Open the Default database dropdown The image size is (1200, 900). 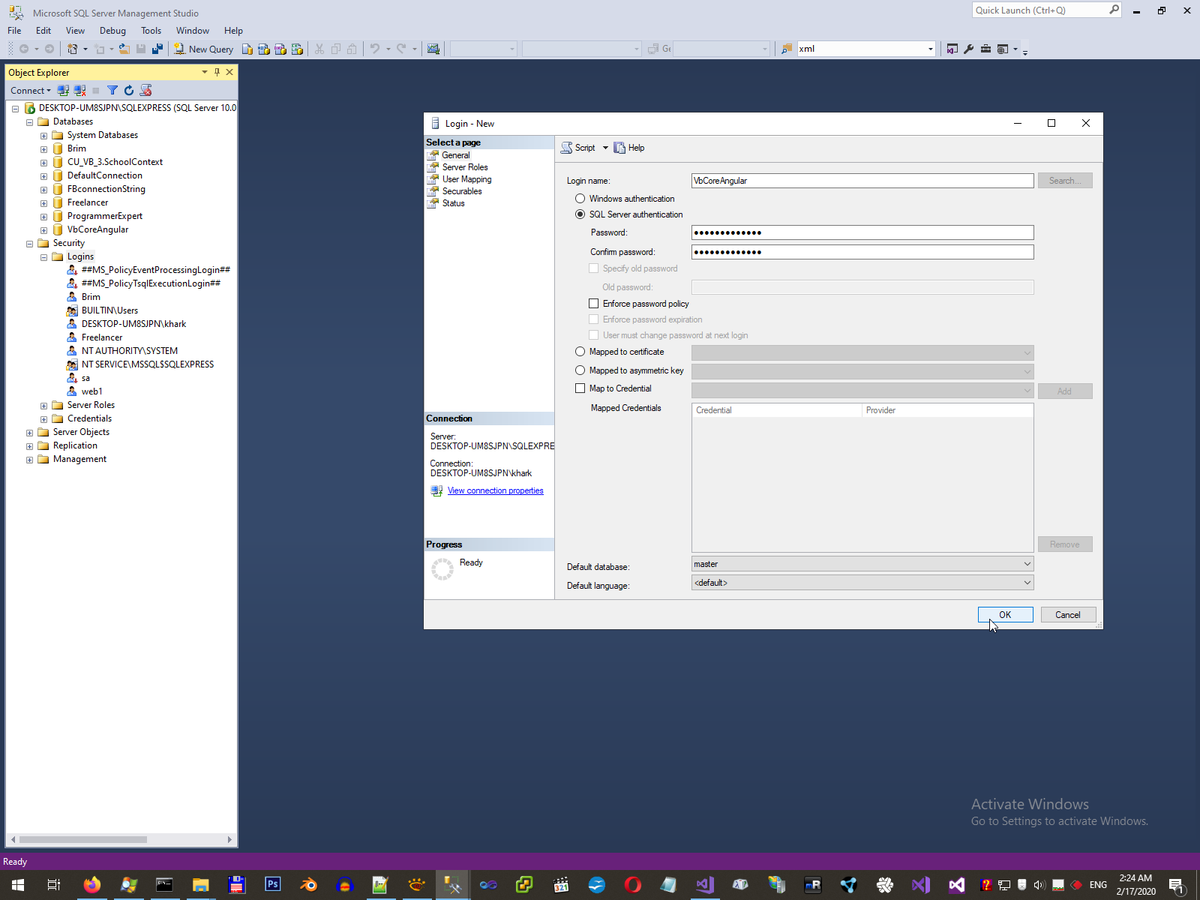[862, 564]
